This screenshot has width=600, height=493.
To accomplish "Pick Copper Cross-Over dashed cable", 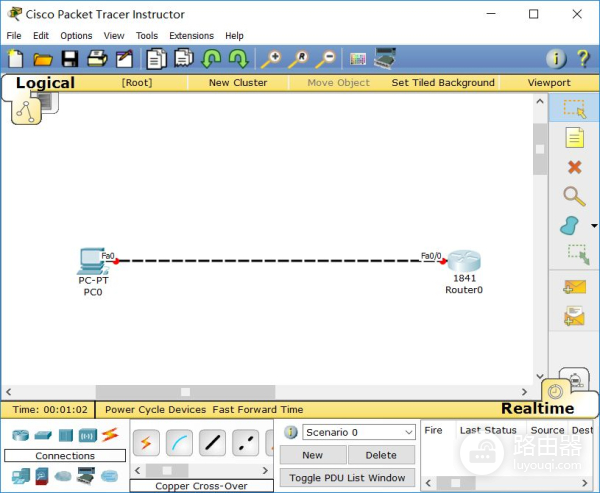I will (245, 443).
